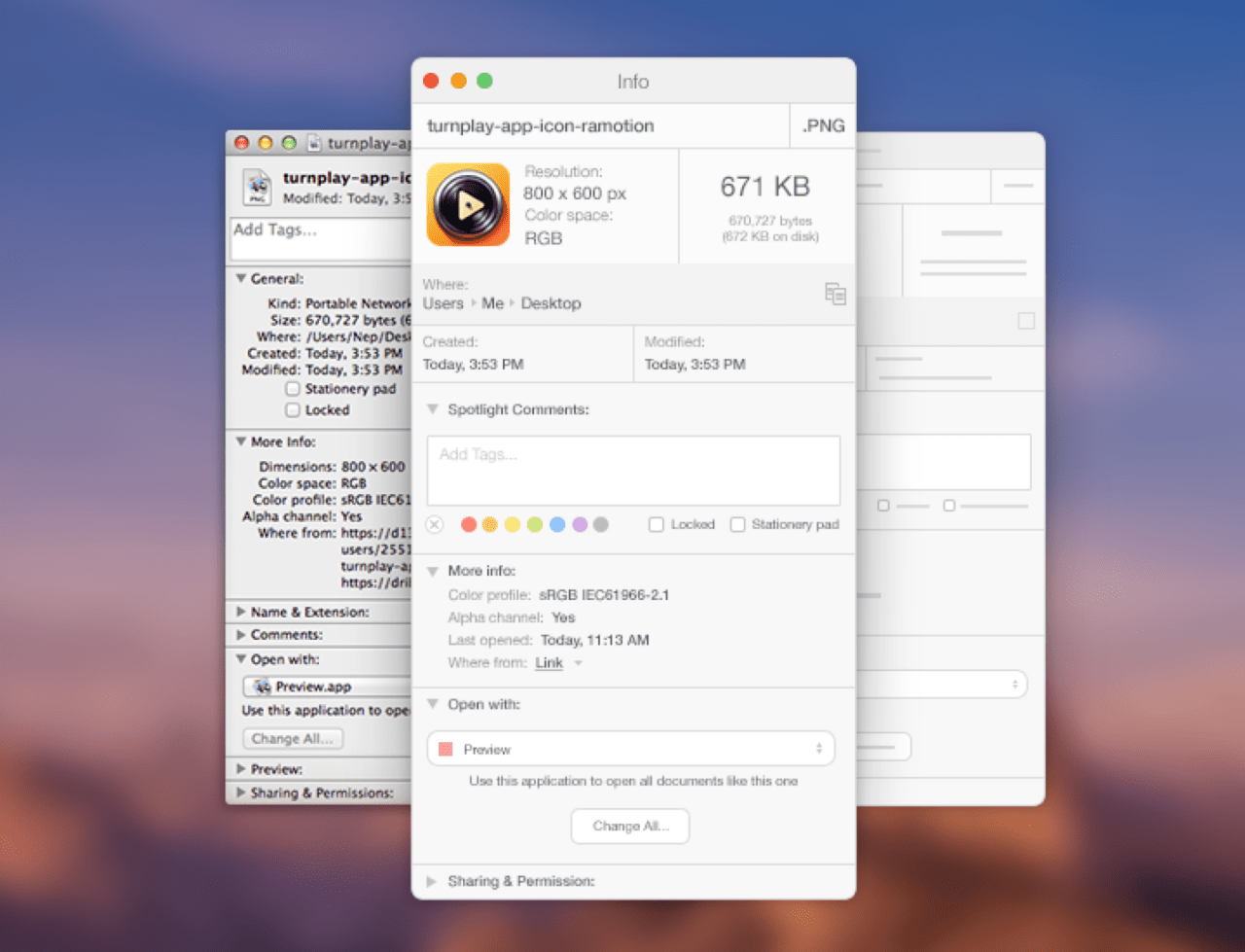Click the clear tag color X icon

[435, 525]
